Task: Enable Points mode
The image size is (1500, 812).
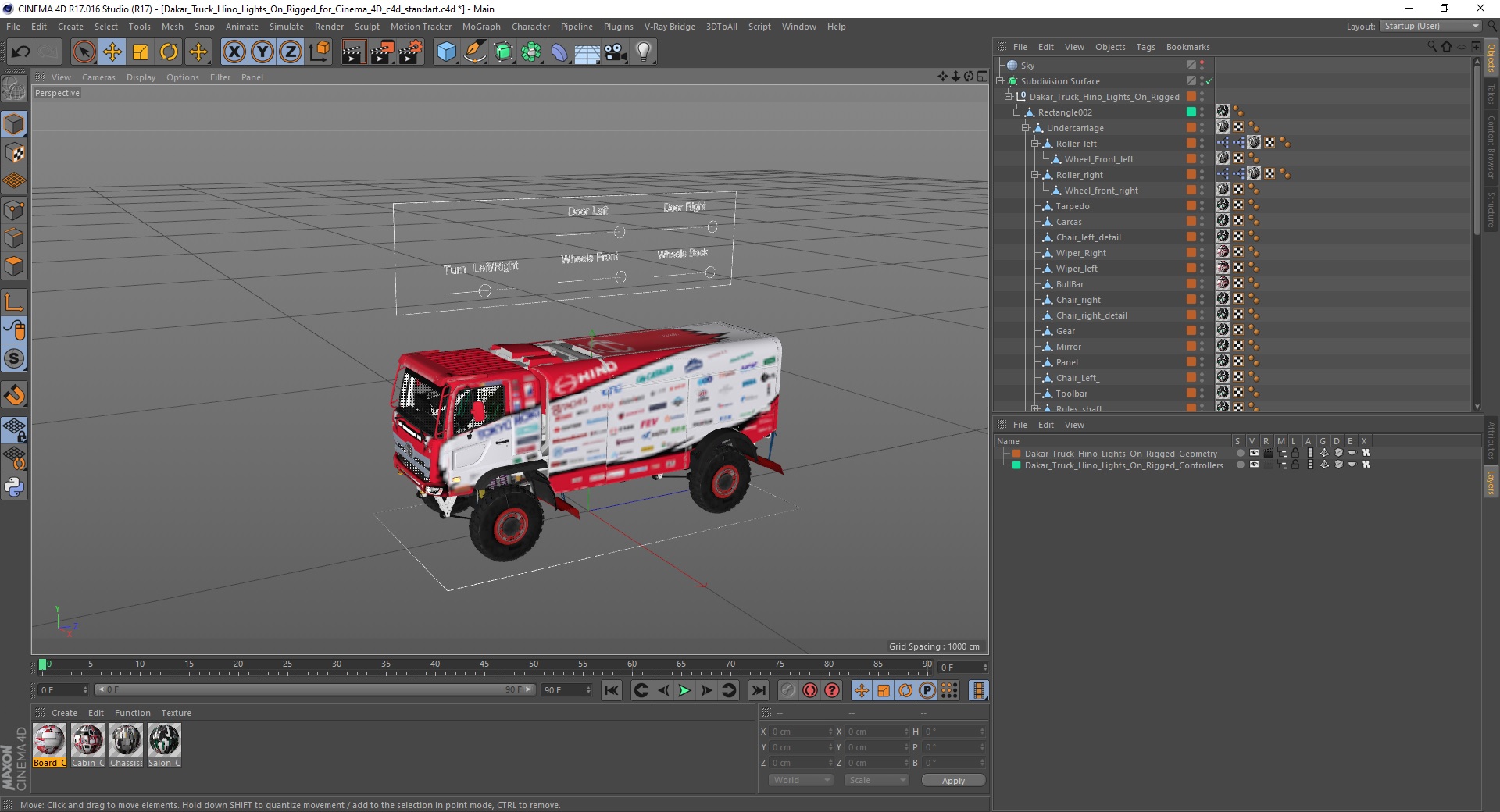Action: coord(14,210)
